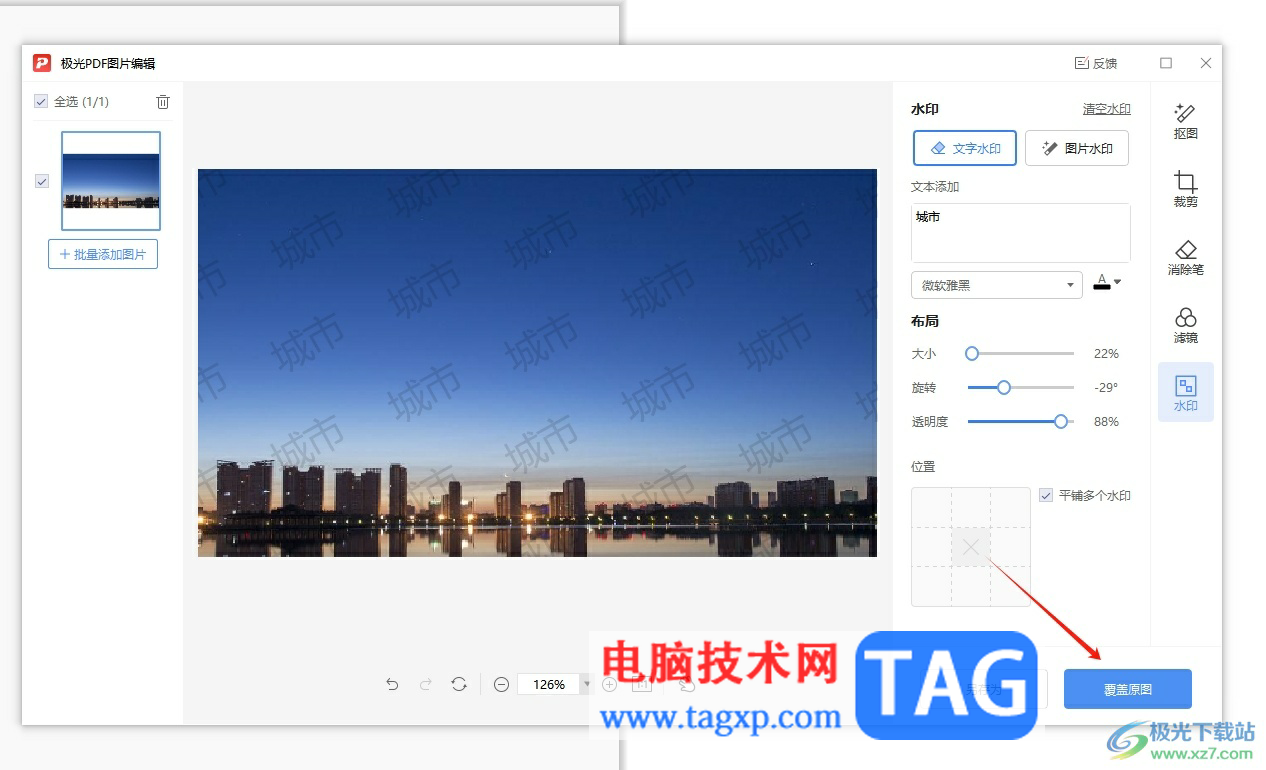Expand the text color picker arrow
Image resolution: width=1266 pixels, height=770 pixels.
(1118, 283)
